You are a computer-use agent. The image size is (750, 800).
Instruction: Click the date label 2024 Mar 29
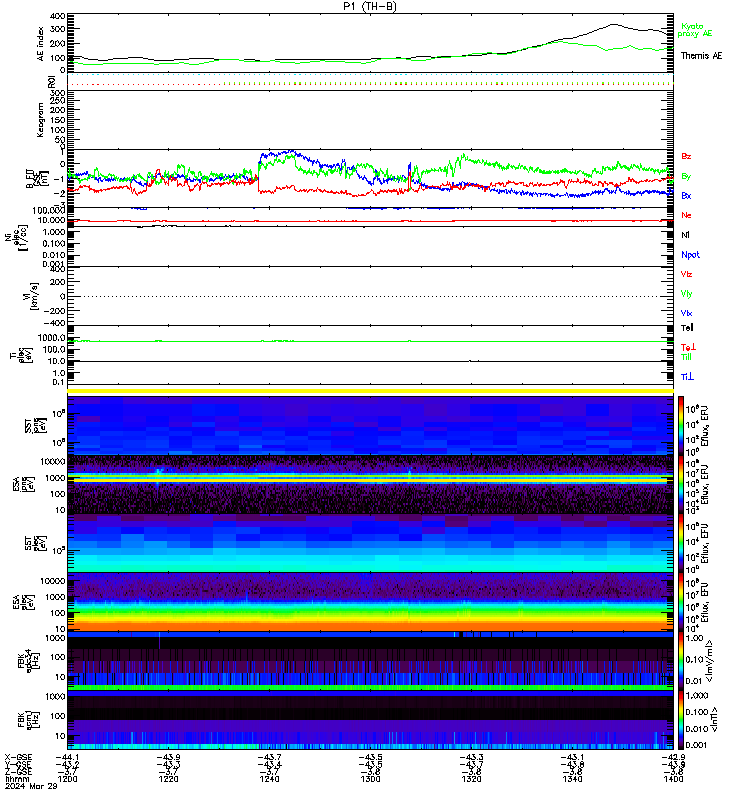point(31,786)
